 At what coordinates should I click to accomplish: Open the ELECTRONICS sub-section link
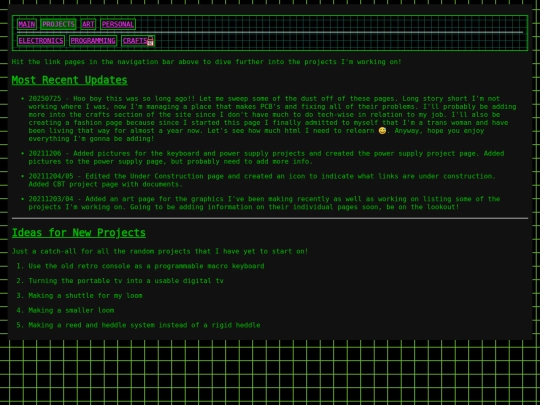coord(41,41)
